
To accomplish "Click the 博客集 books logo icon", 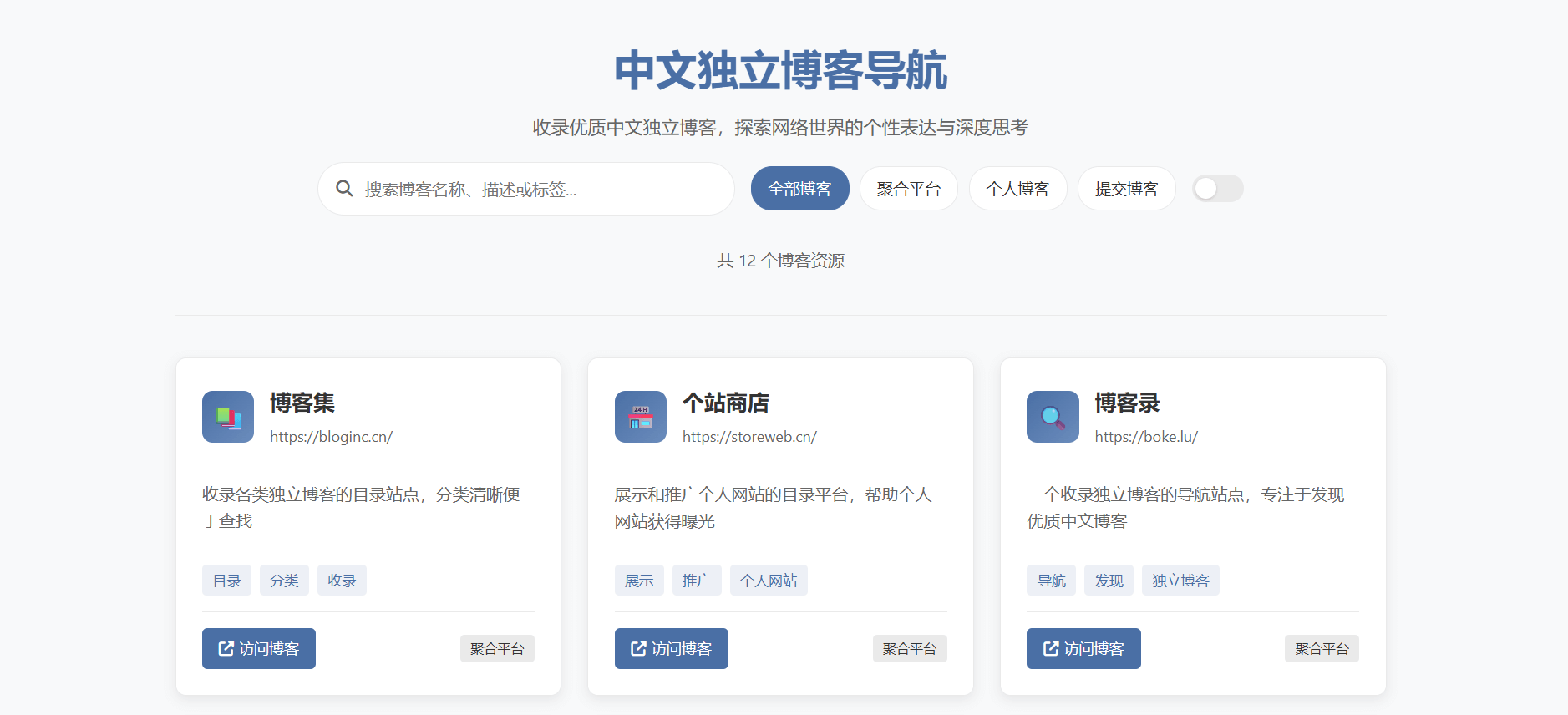I will (227, 417).
